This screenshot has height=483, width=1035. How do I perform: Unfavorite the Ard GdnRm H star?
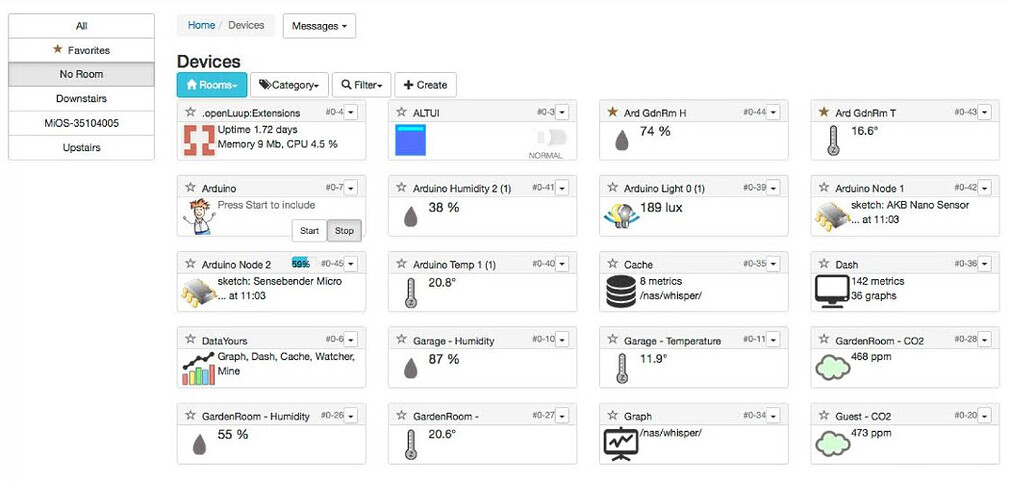pyautogui.click(x=613, y=112)
